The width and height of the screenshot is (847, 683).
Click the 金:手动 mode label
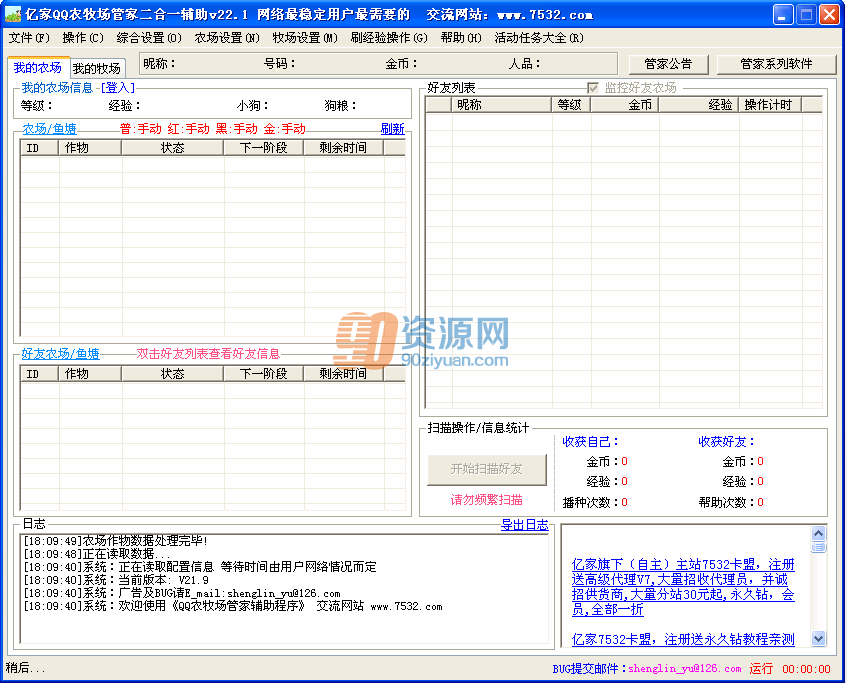285,129
